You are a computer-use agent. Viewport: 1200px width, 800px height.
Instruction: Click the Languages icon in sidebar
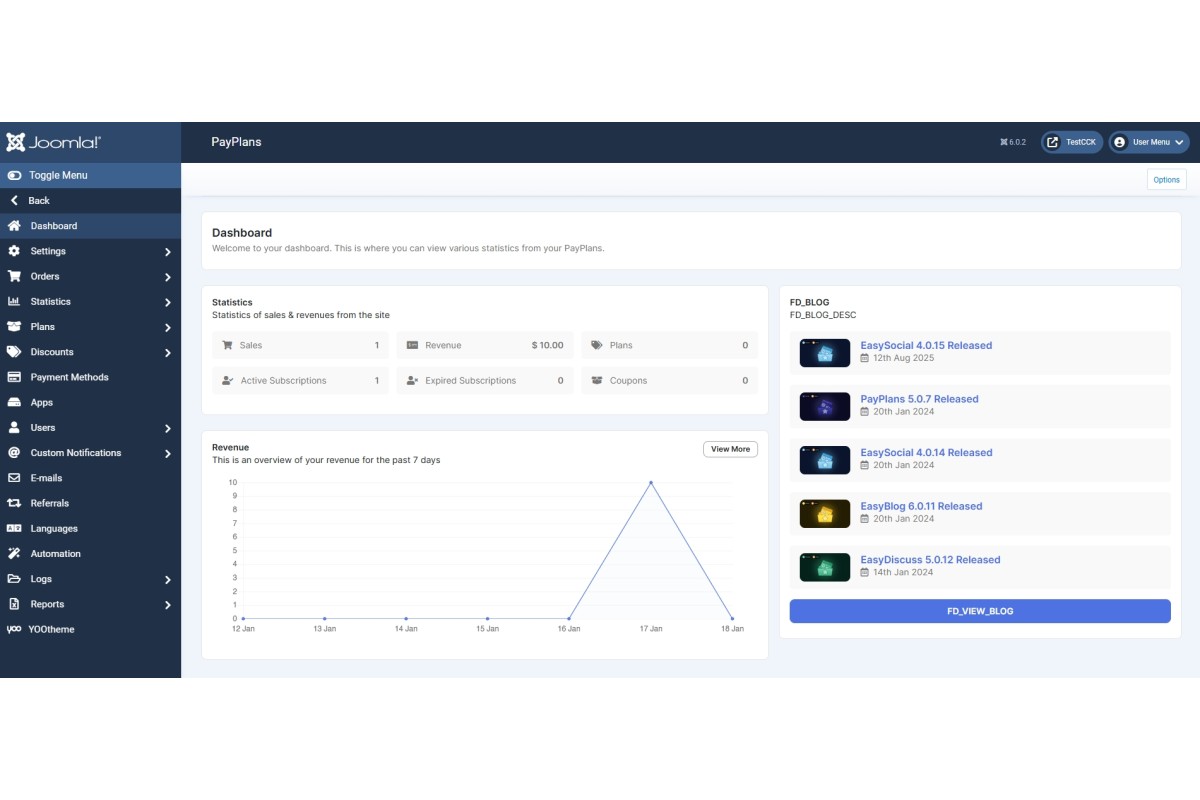coord(14,528)
